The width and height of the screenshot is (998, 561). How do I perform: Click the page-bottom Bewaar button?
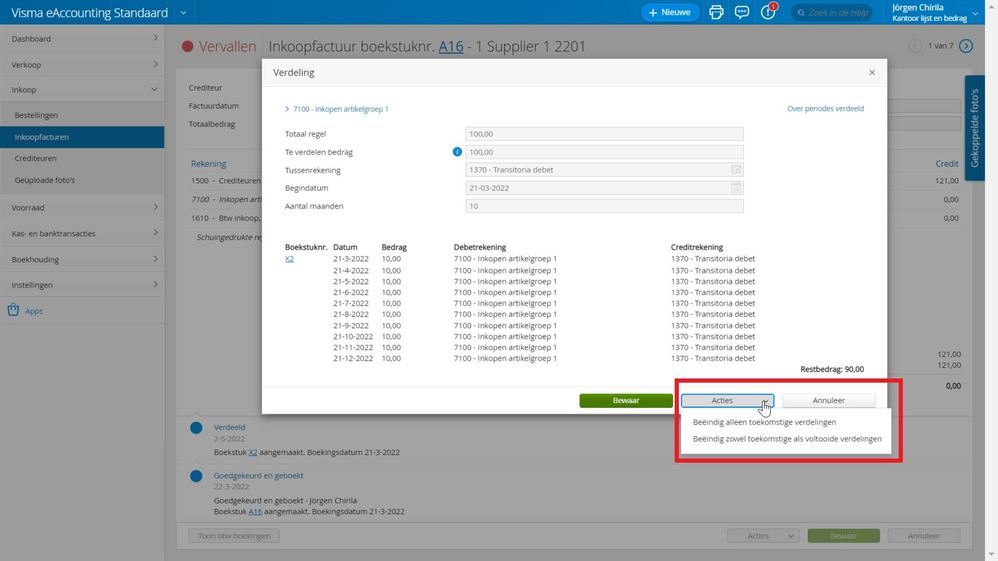[843, 536]
